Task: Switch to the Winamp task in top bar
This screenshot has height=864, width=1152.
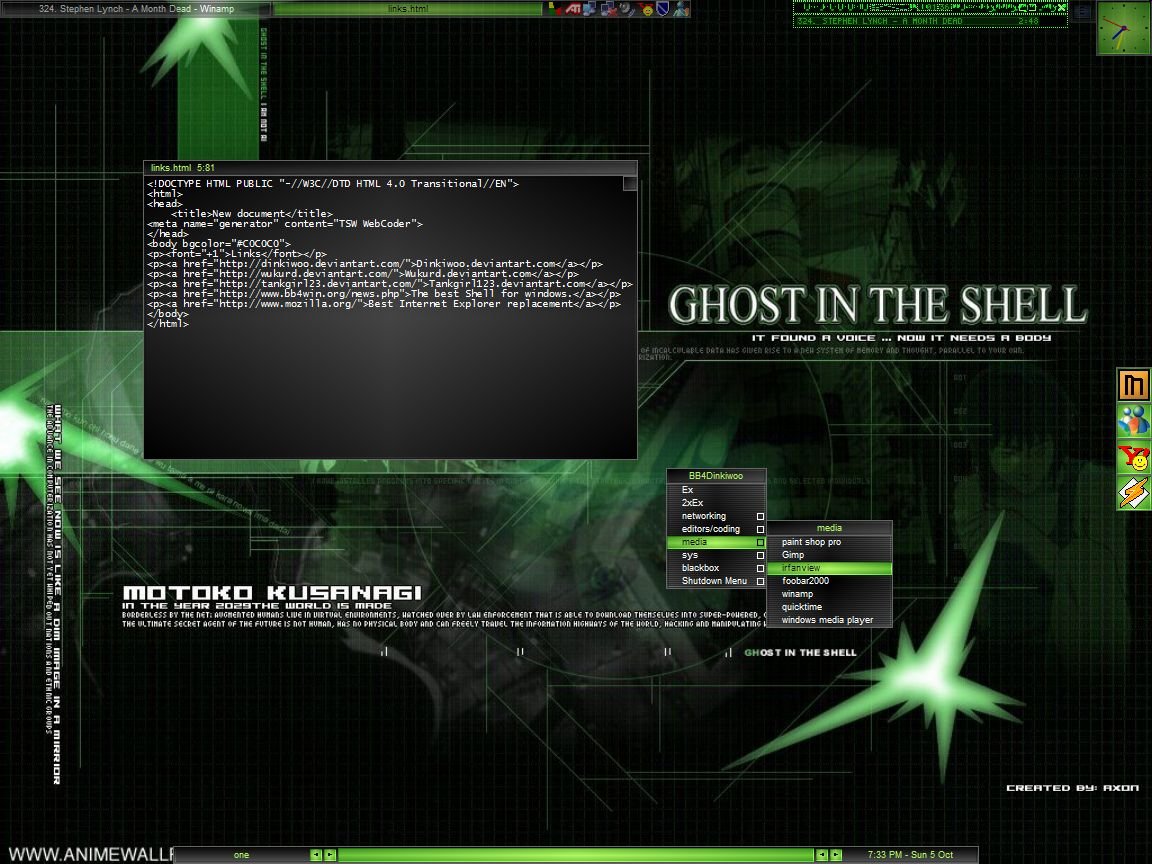Action: (x=136, y=9)
